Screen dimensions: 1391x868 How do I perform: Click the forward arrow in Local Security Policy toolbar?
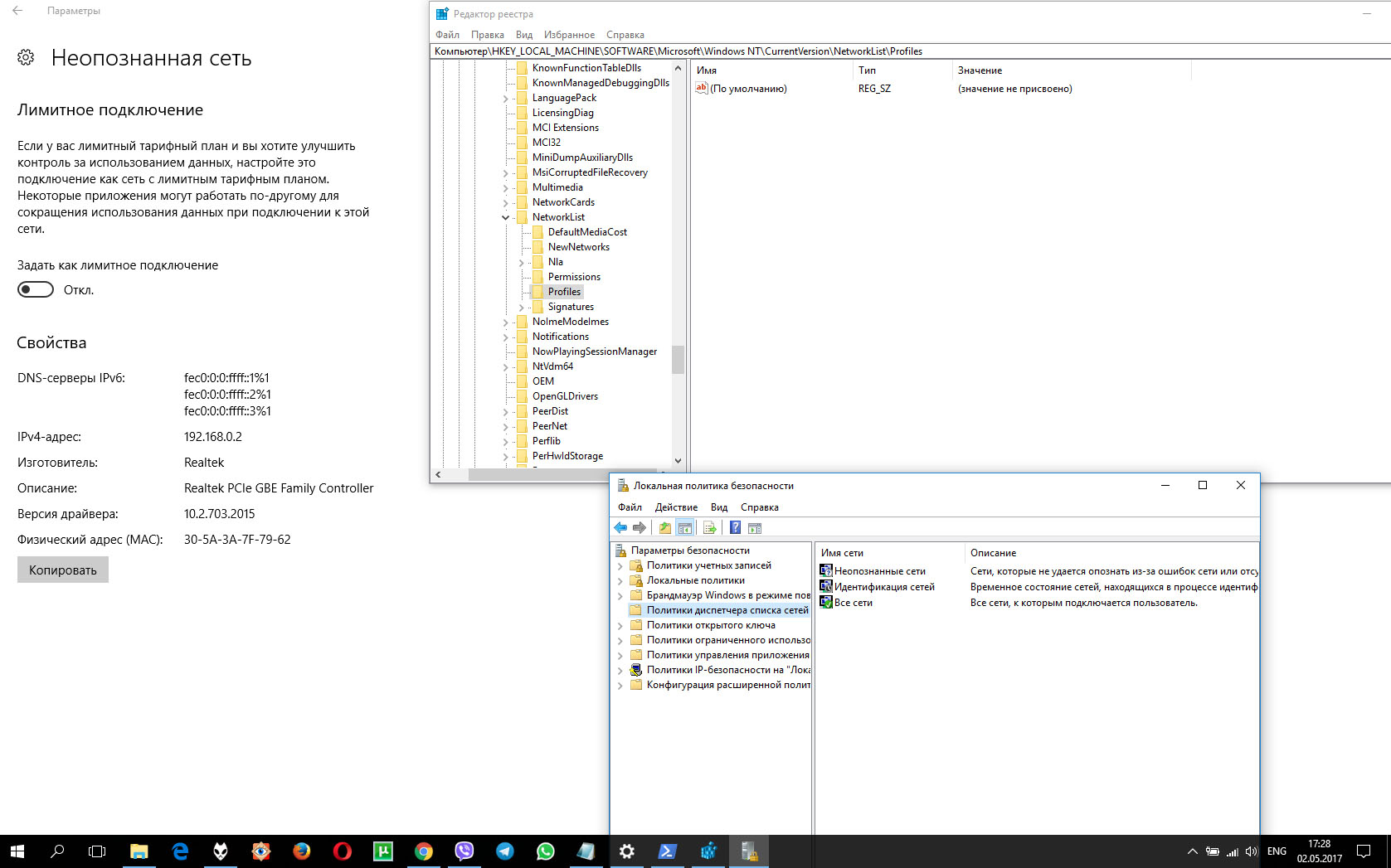point(640,528)
